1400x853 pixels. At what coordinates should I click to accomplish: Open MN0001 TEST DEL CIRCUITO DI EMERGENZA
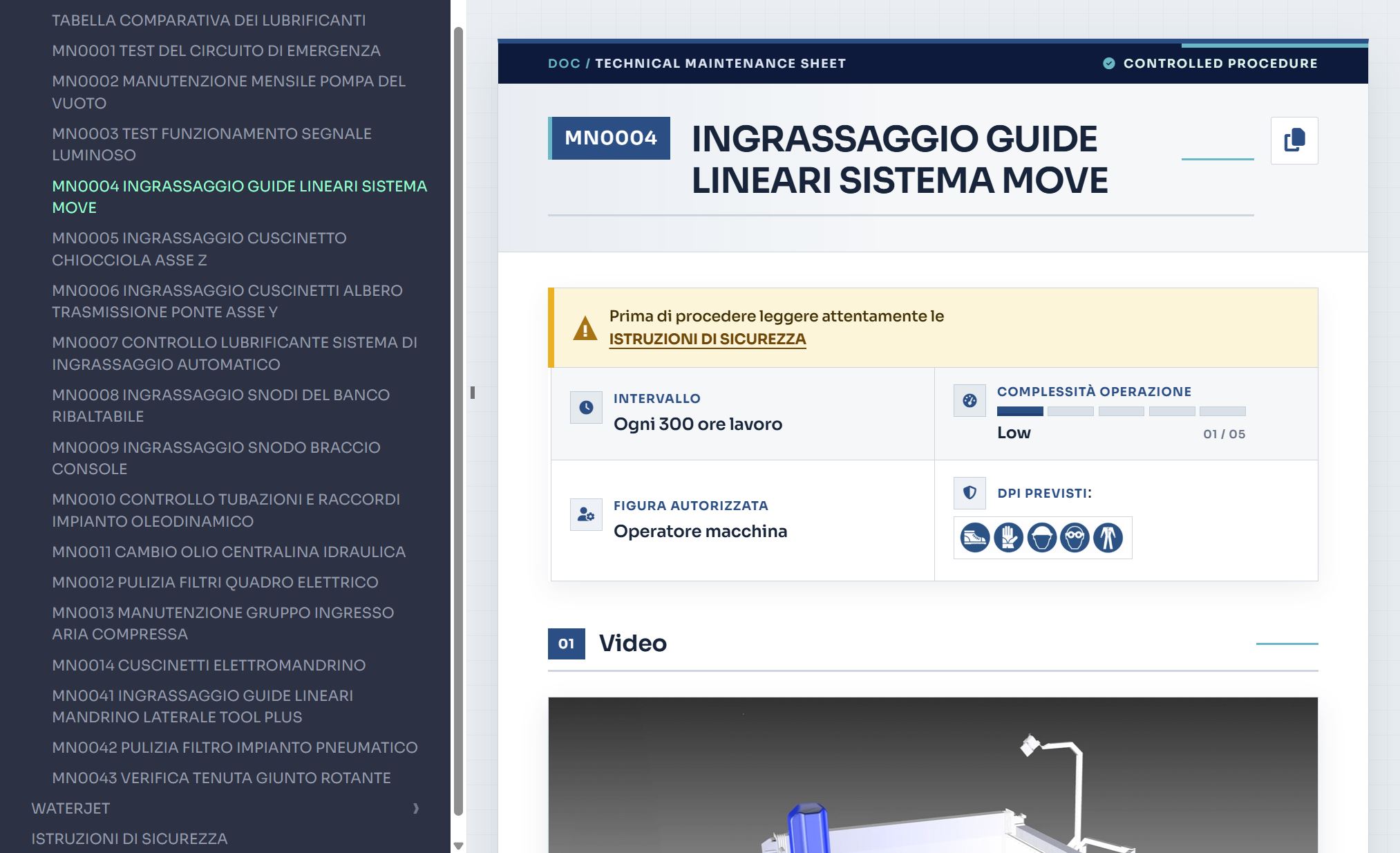216,50
